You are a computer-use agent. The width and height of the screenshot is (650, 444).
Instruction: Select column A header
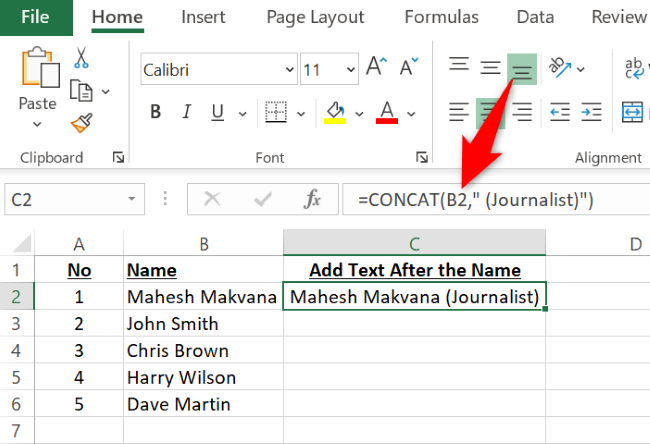click(x=79, y=244)
